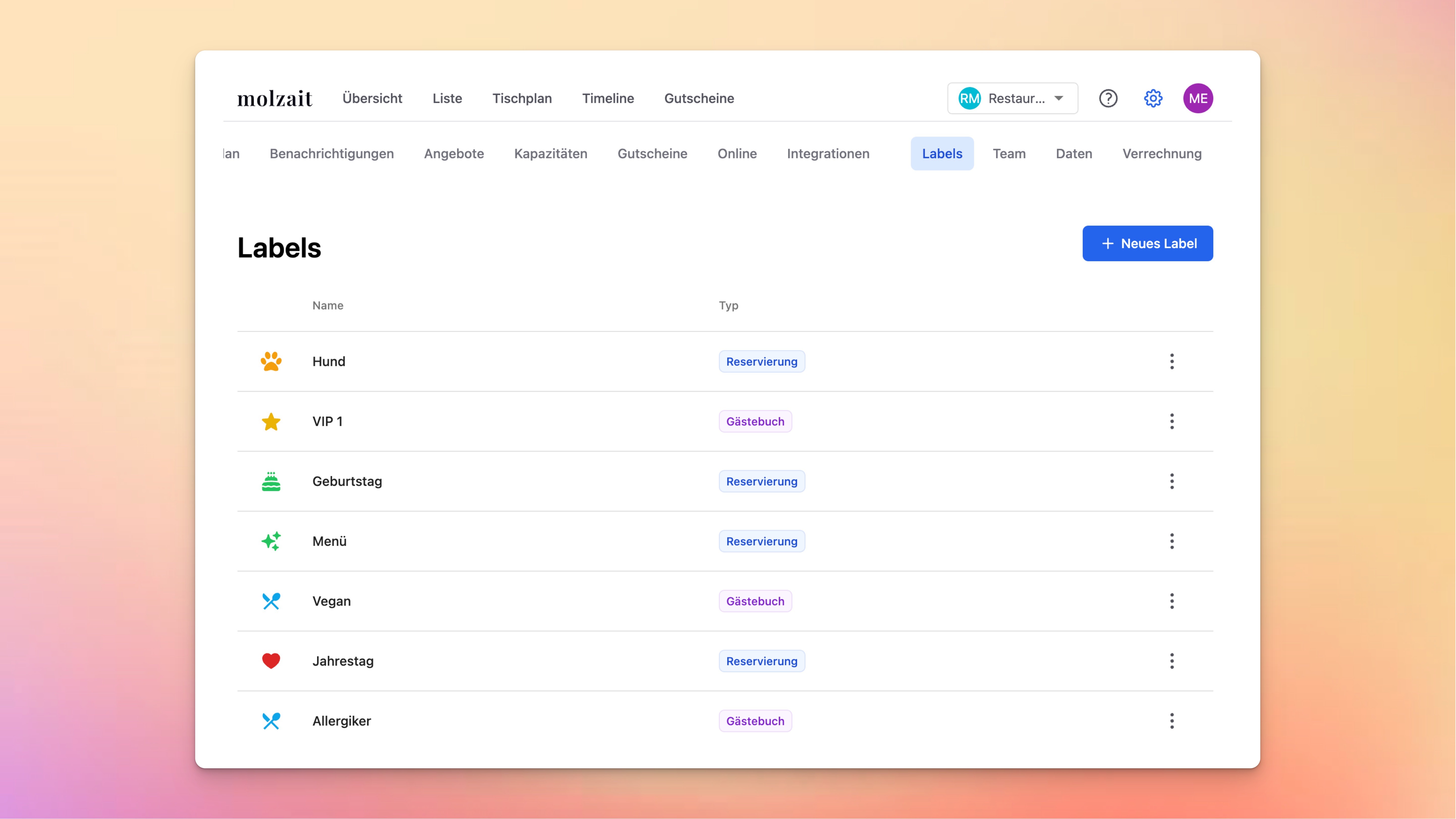
Task: Open the three-dot menu for Vegan
Action: pyautogui.click(x=1172, y=601)
